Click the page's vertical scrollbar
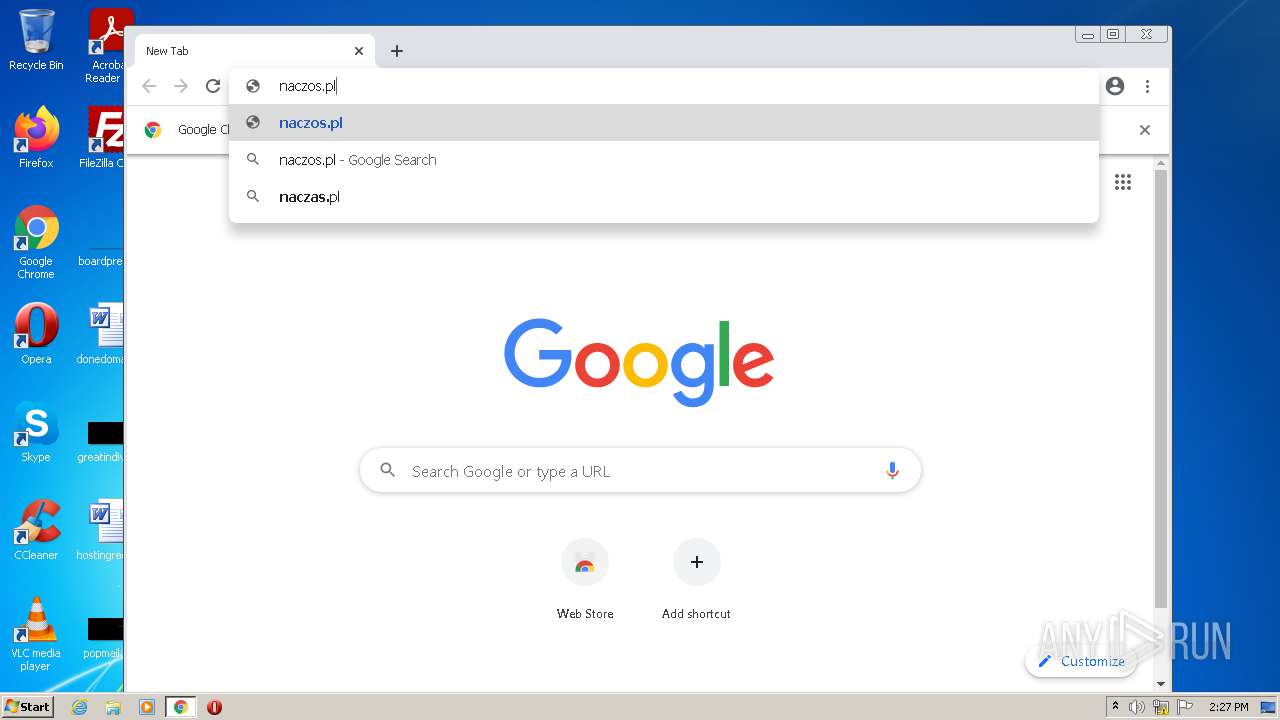Viewport: 1280px width, 720px height. click(1160, 390)
